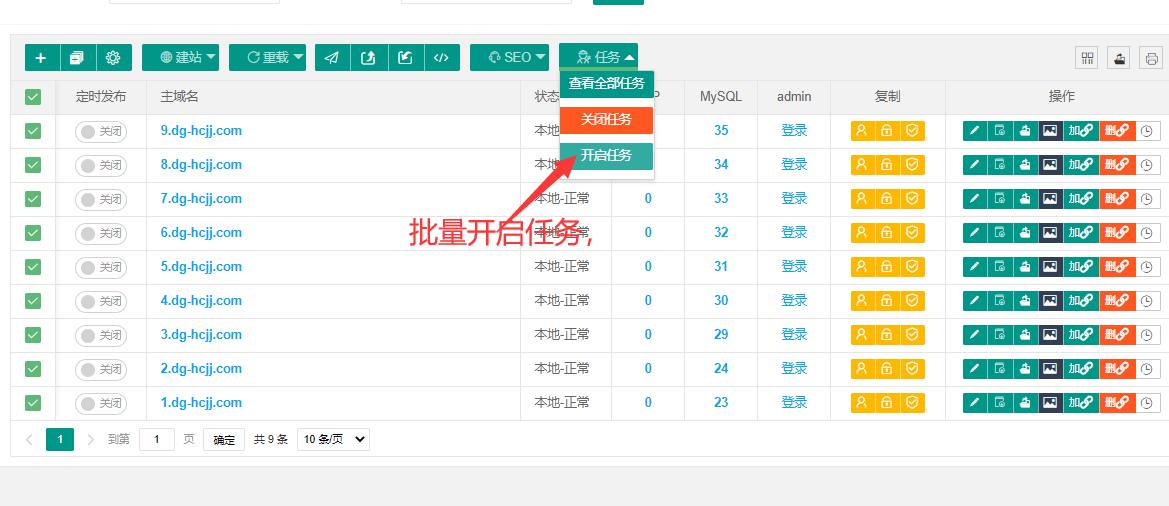The width and height of the screenshot is (1169, 506).
Task: Toggle scheduled publishing switch for 2.dg-hcjj.com
Action: click(101, 369)
